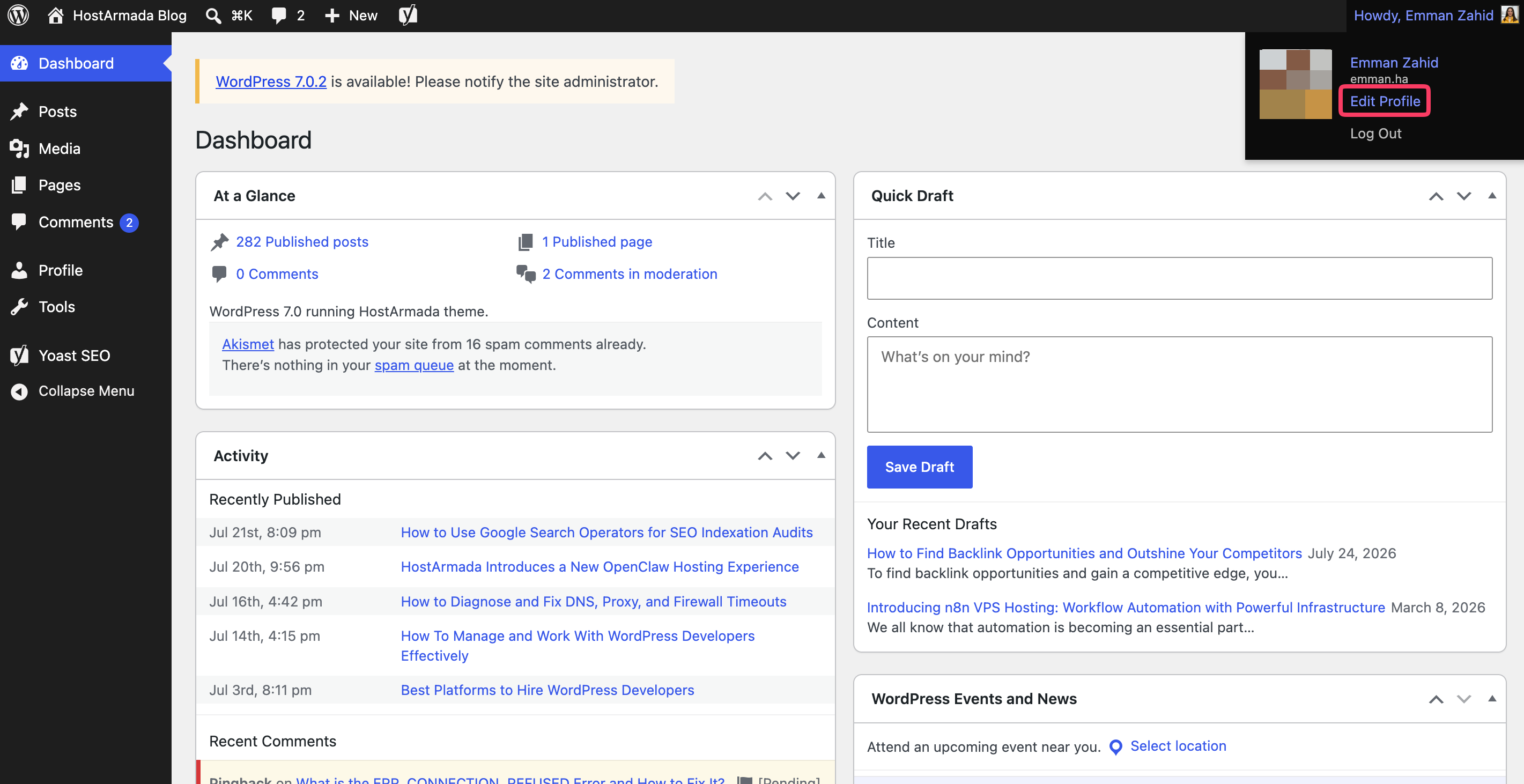This screenshot has width=1524, height=784.
Task: Open the n8n VPS Hosting draft
Action: (1126, 608)
